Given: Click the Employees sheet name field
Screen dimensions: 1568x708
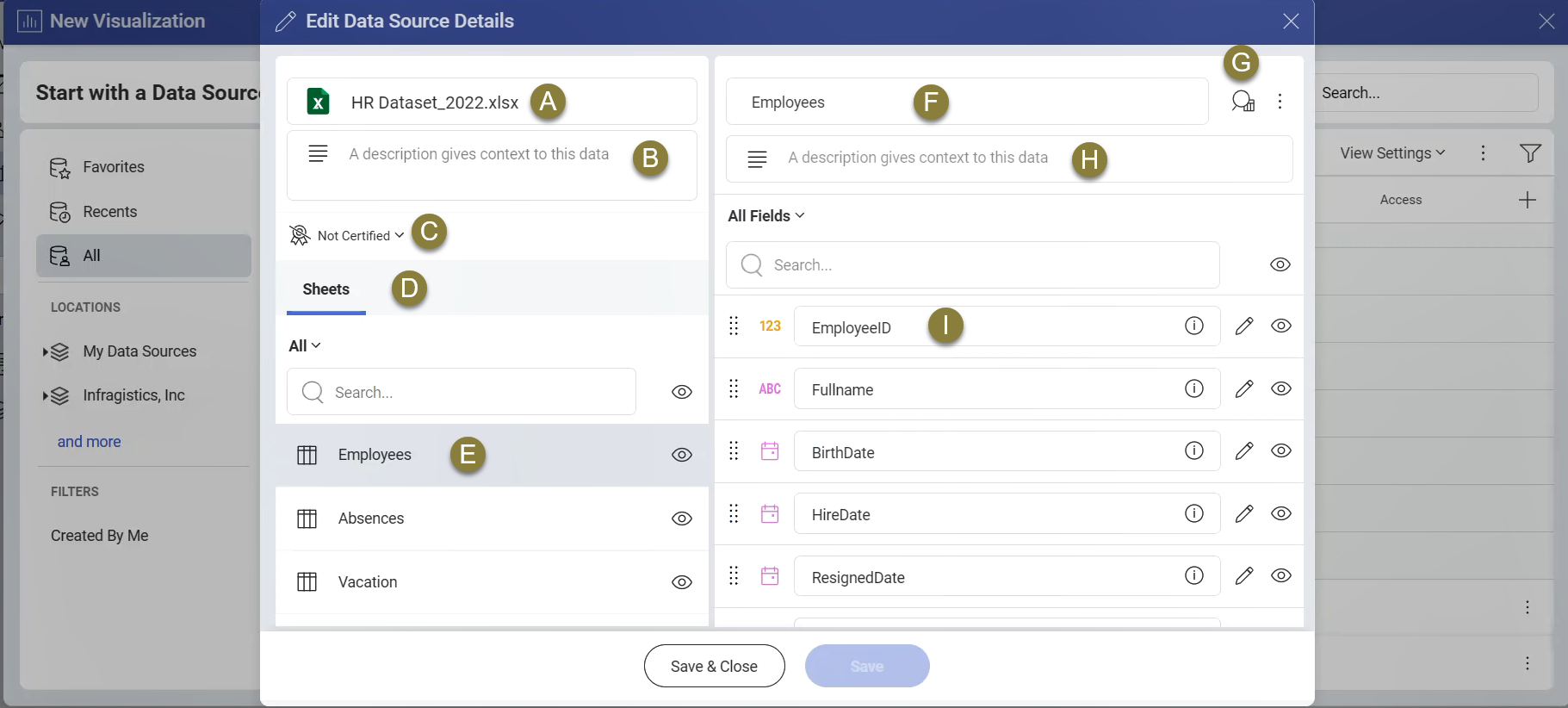Looking at the screenshot, I should tap(967, 102).
